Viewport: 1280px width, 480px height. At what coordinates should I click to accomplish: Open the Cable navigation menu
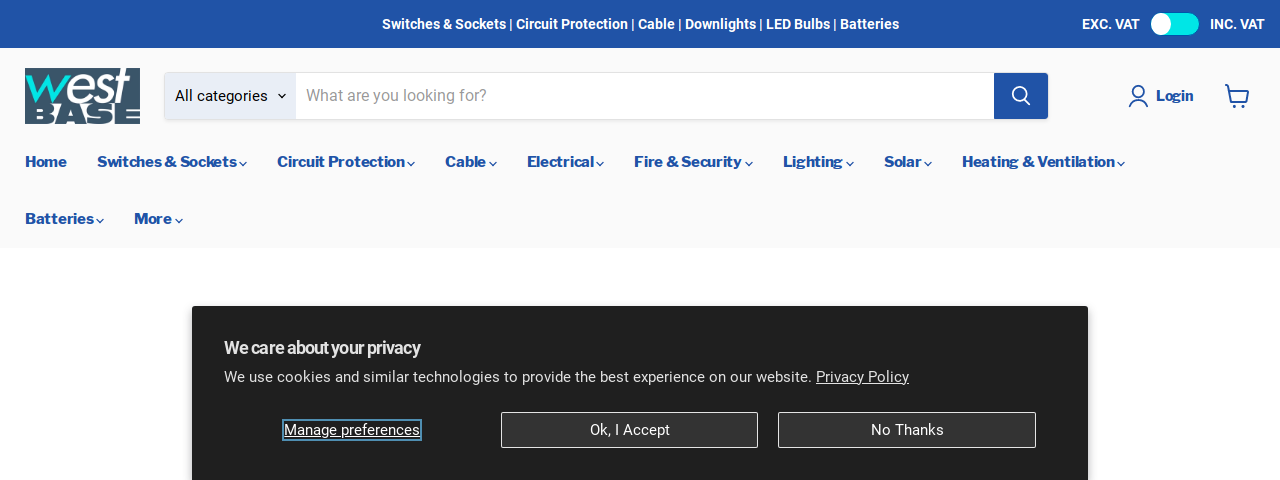[471, 162]
